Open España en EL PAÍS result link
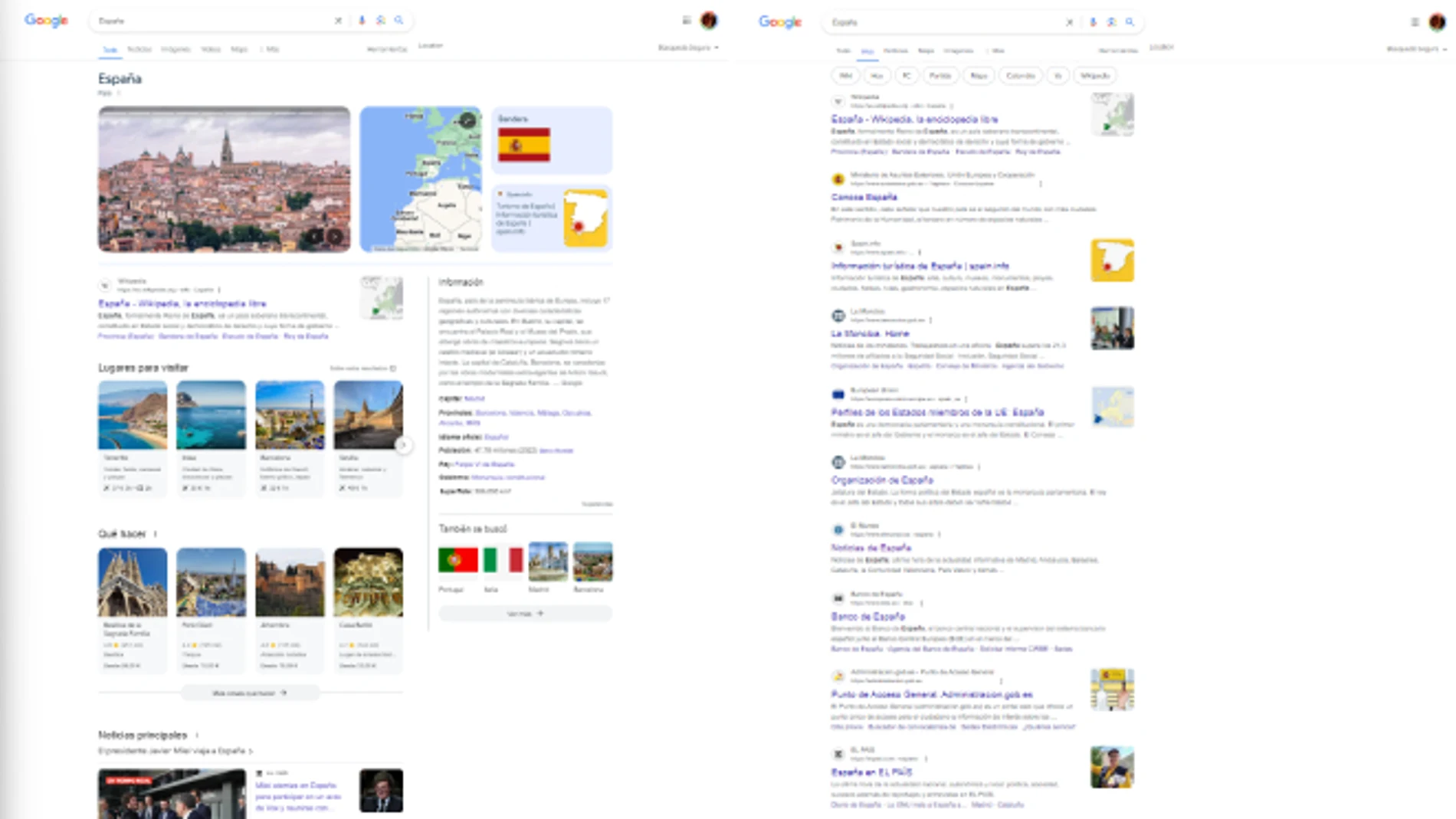1456x819 pixels. tap(871, 772)
